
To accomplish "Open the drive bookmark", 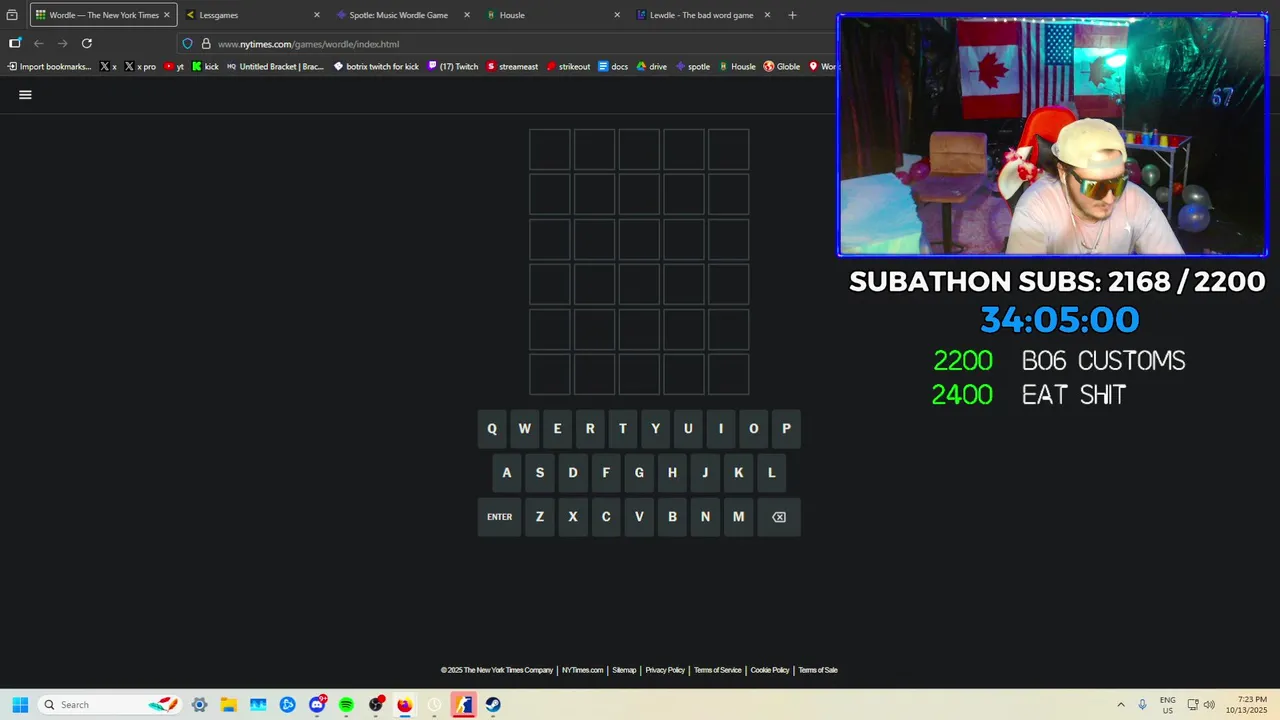I will click(x=651, y=67).
